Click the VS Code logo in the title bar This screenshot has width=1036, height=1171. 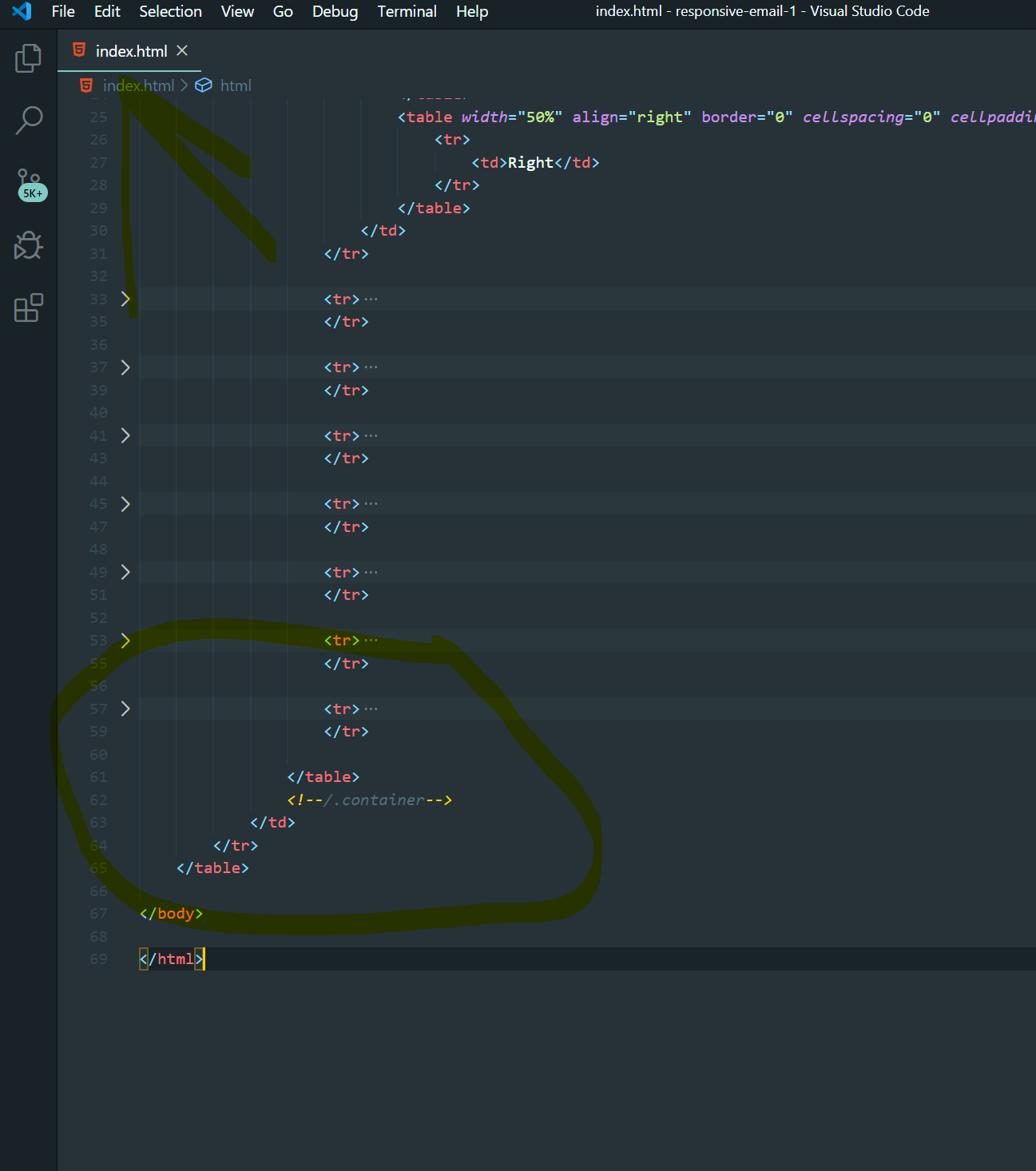coord(22,11)
